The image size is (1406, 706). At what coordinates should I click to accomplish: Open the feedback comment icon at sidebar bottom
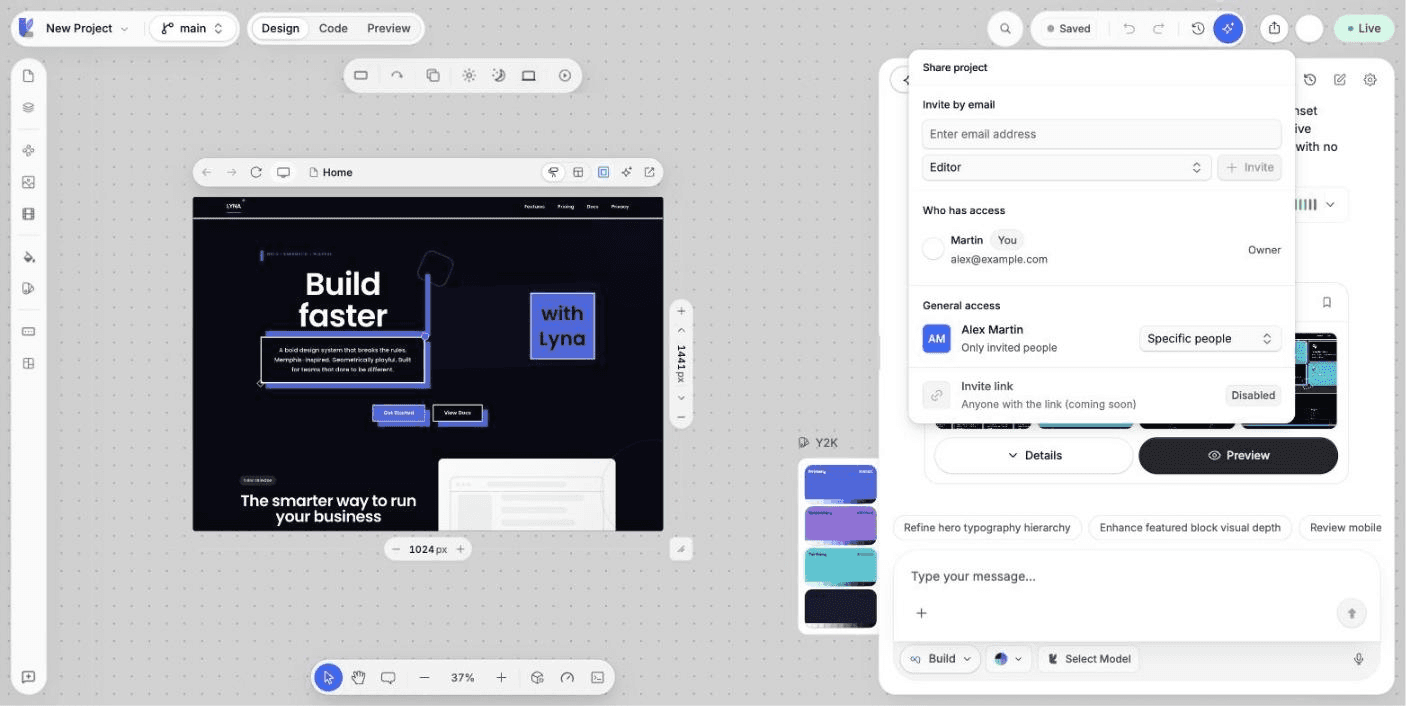[x=28, y=677]
